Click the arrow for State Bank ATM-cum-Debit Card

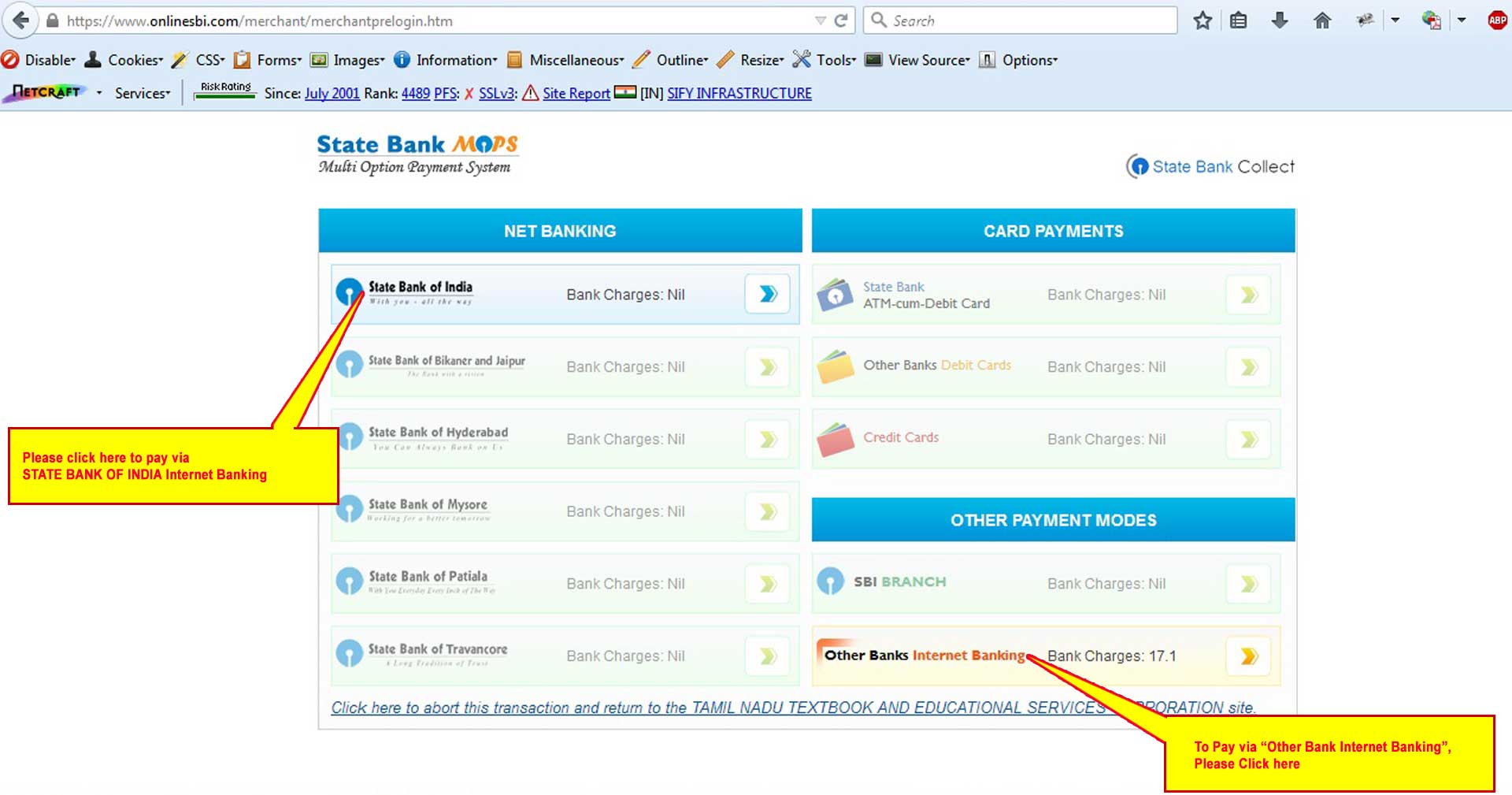click(1248, 295)
